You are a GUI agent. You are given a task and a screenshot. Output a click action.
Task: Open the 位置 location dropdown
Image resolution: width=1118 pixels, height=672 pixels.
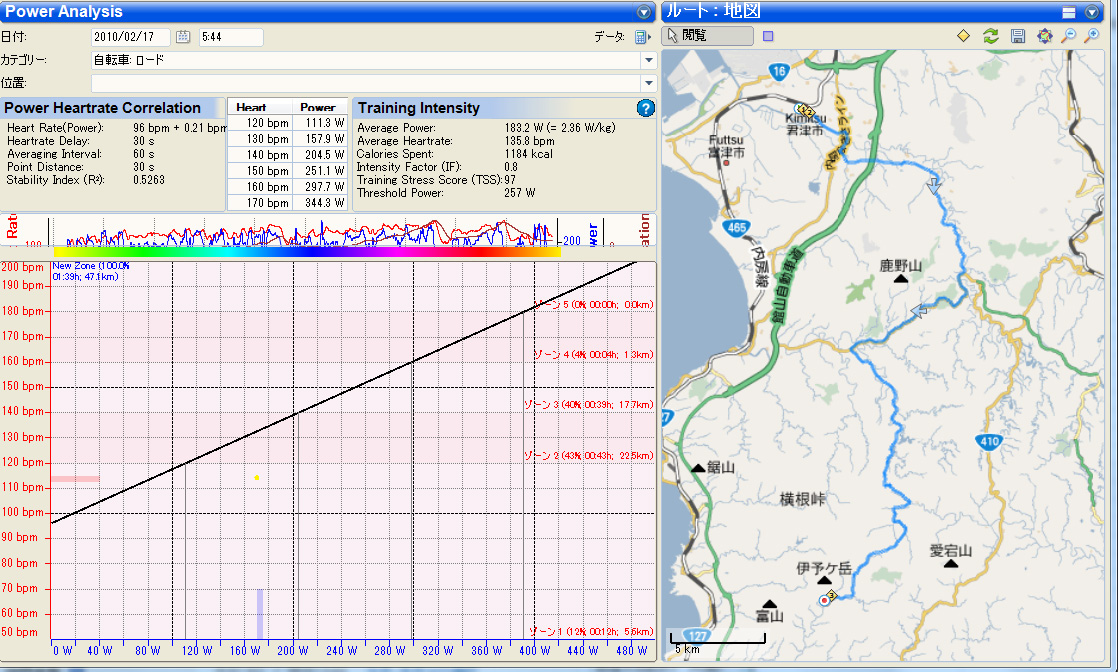pyautogui.click(x=648, y=83)
